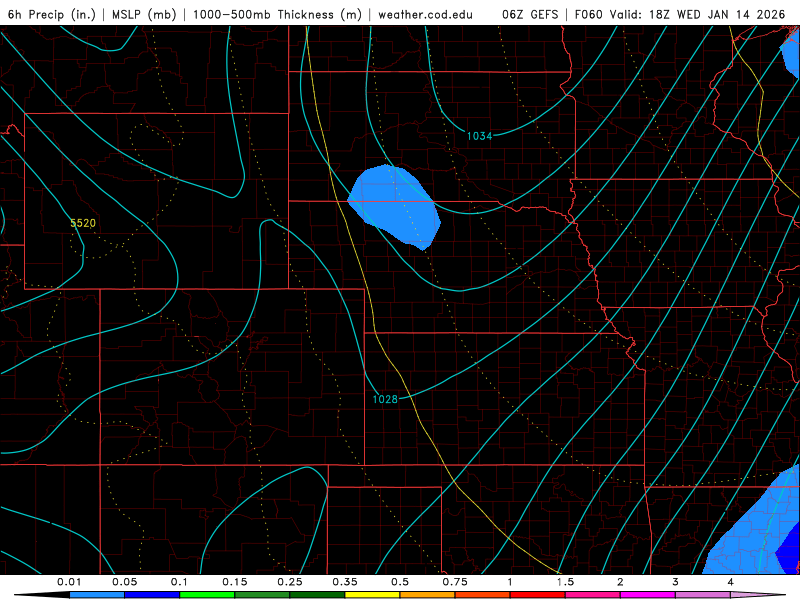800x600 pixels.
Task: Select the red 1–1.5 color bar segment
Action: 538,595
